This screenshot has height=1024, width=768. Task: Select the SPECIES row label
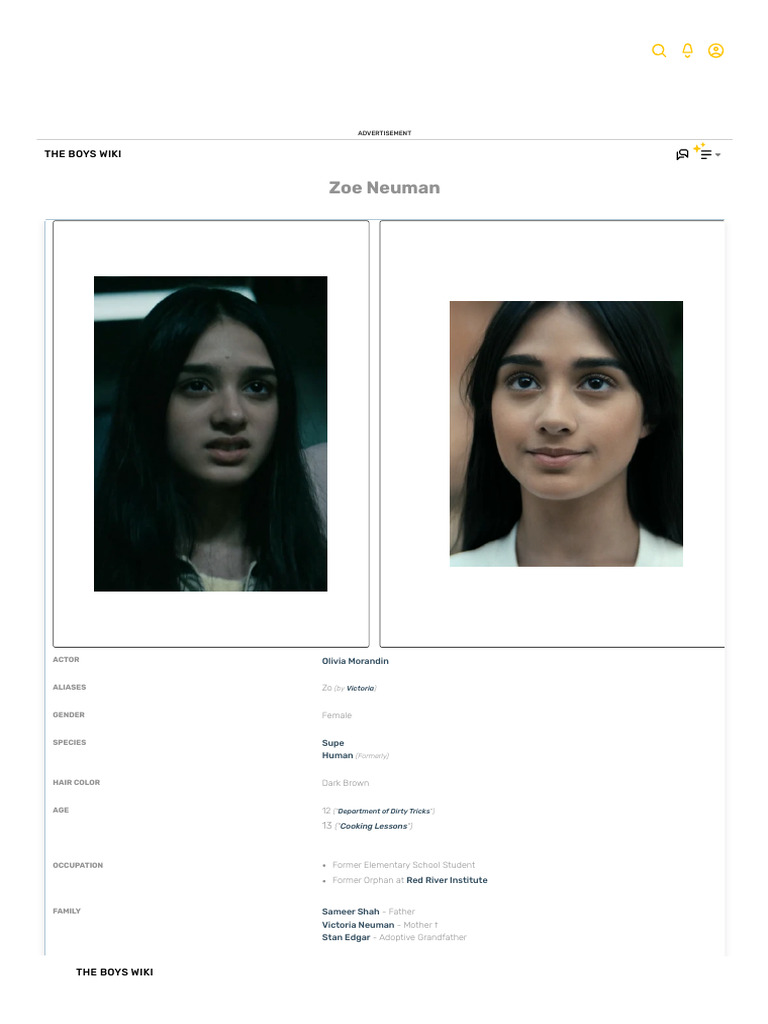click(69, 743)
